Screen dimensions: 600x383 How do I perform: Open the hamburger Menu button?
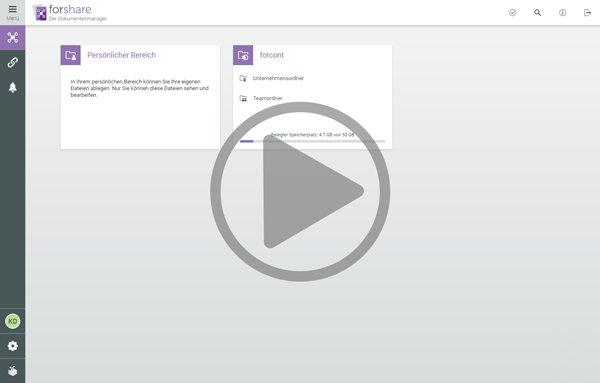(x=12, y=13)
